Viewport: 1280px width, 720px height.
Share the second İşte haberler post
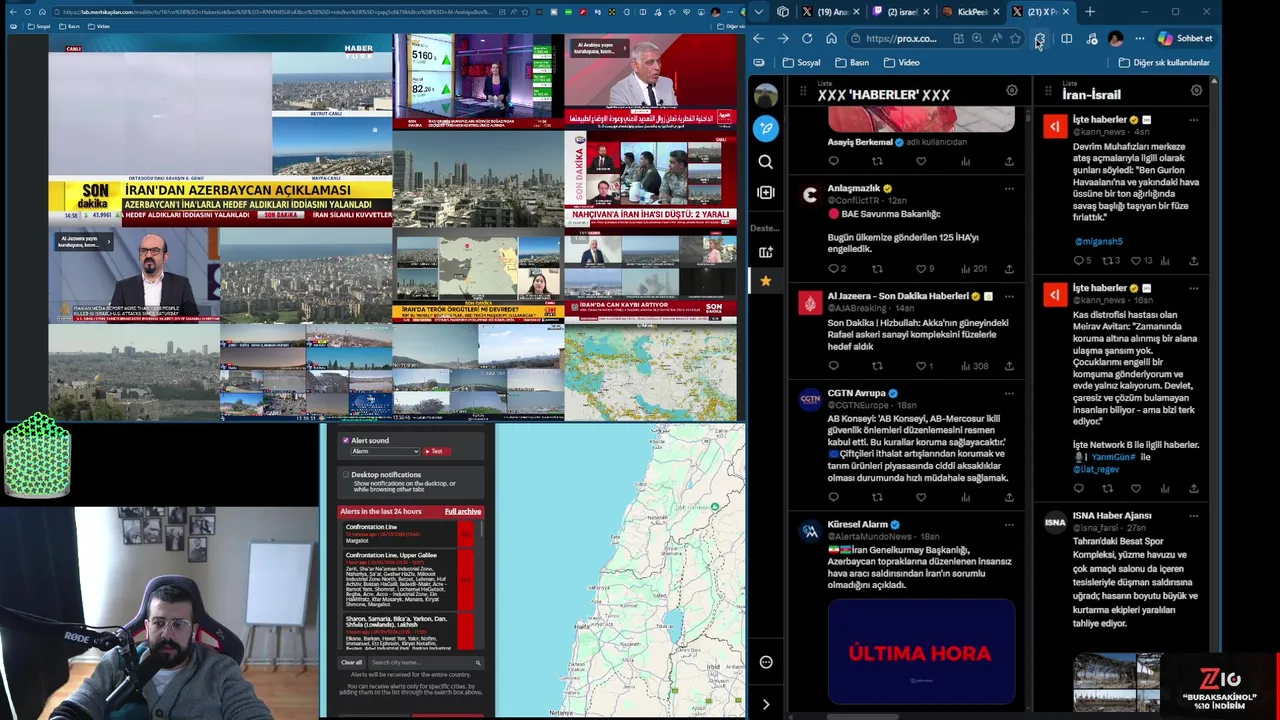pos(1193,489)
